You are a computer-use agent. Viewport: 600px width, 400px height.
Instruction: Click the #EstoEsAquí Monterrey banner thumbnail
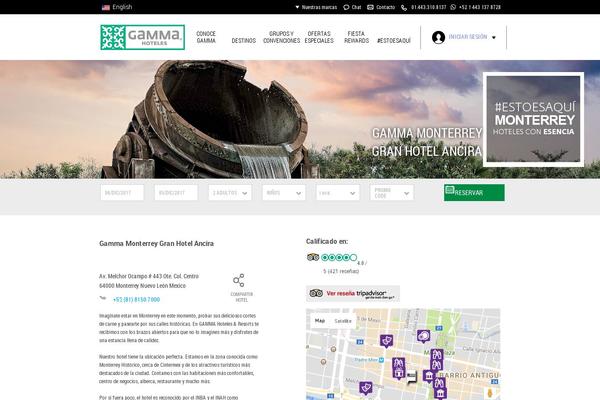[533, 119]
